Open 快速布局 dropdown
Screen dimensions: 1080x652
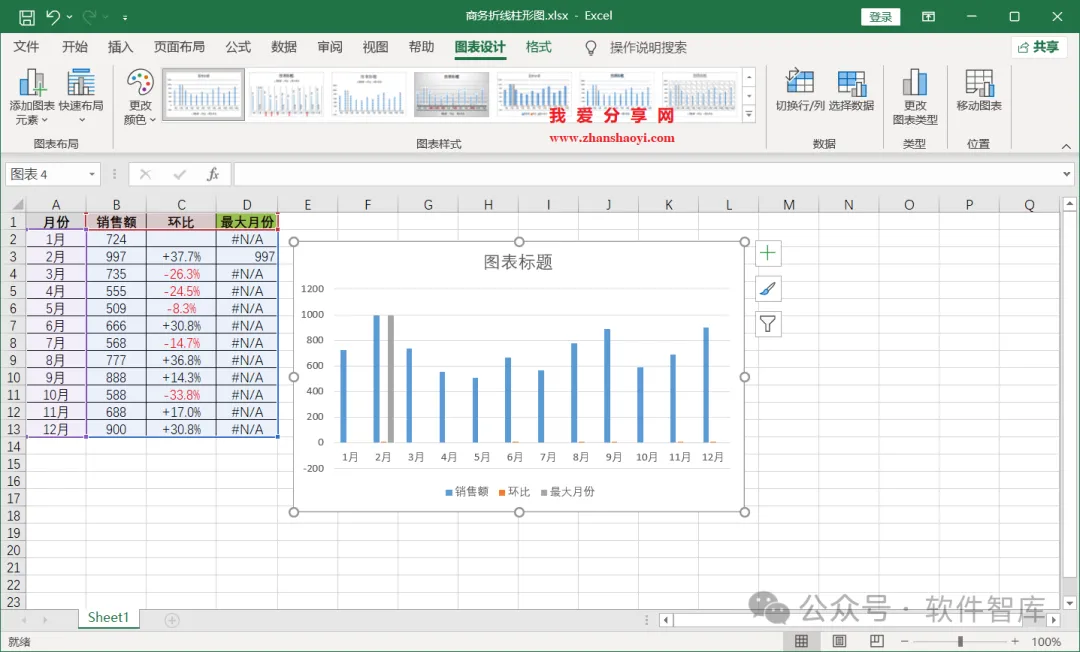pos(81,97)
